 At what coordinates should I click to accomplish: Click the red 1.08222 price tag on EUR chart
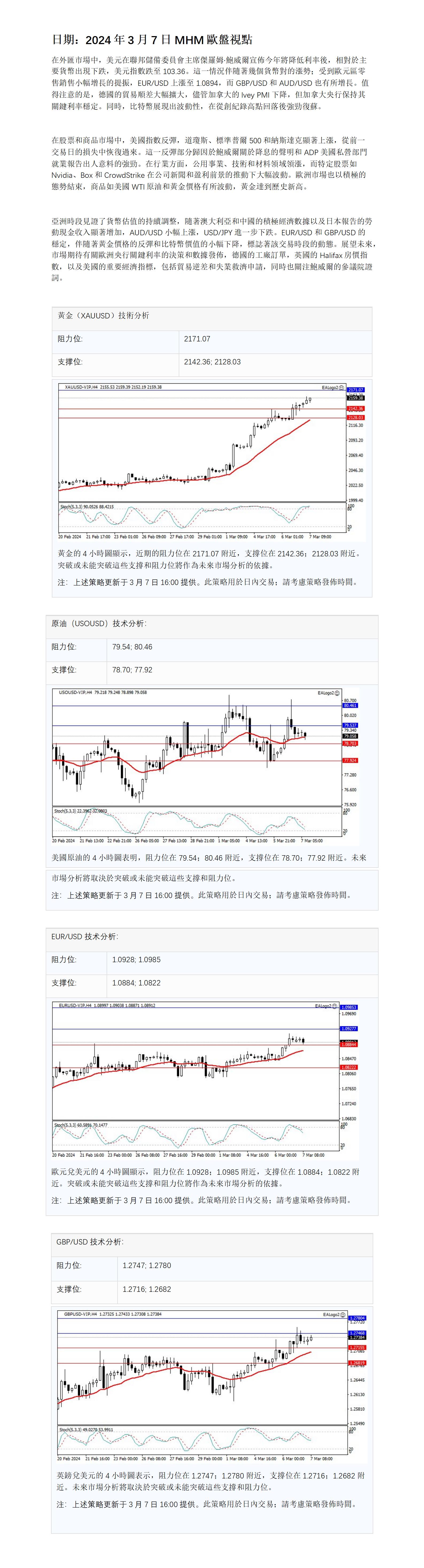pos(349,1067)
